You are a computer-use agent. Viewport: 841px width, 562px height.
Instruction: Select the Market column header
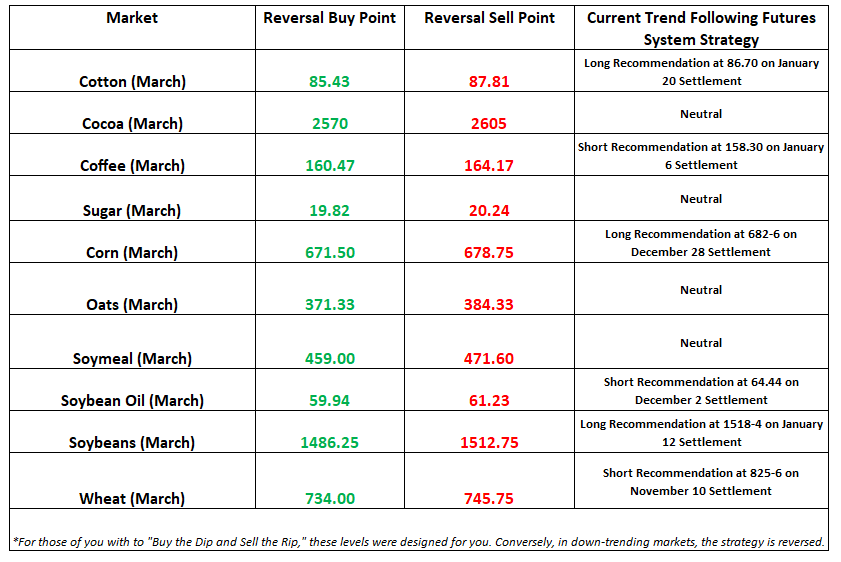click(132, 18)
